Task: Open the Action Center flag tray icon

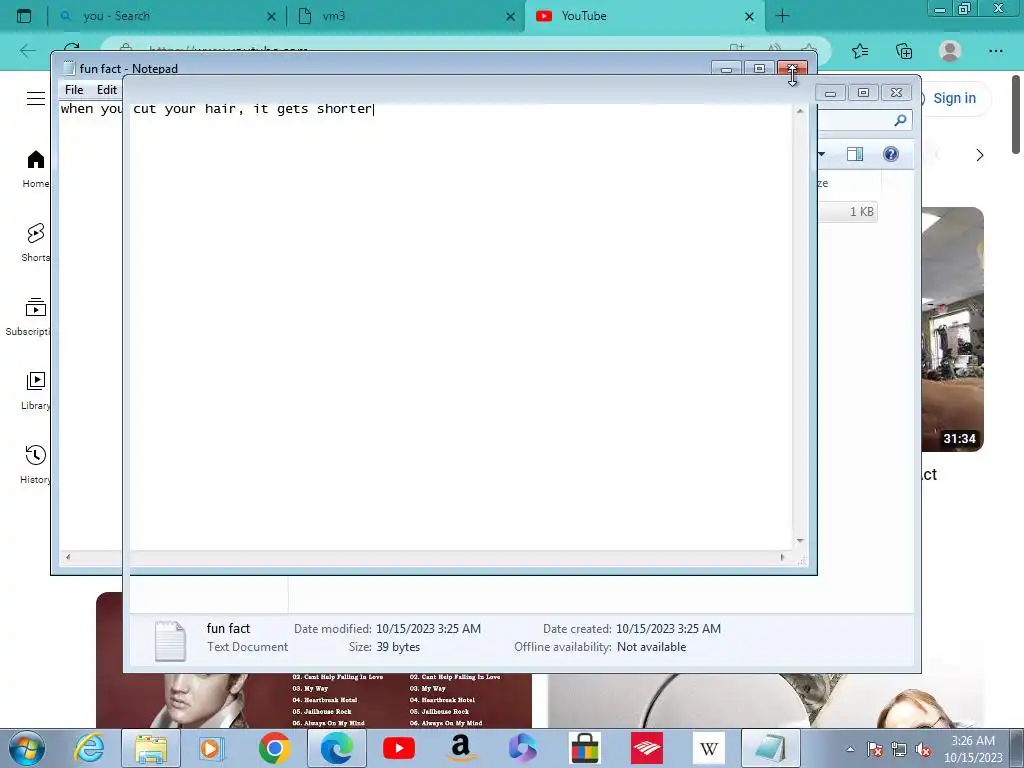Action: (x=874, y=749)
